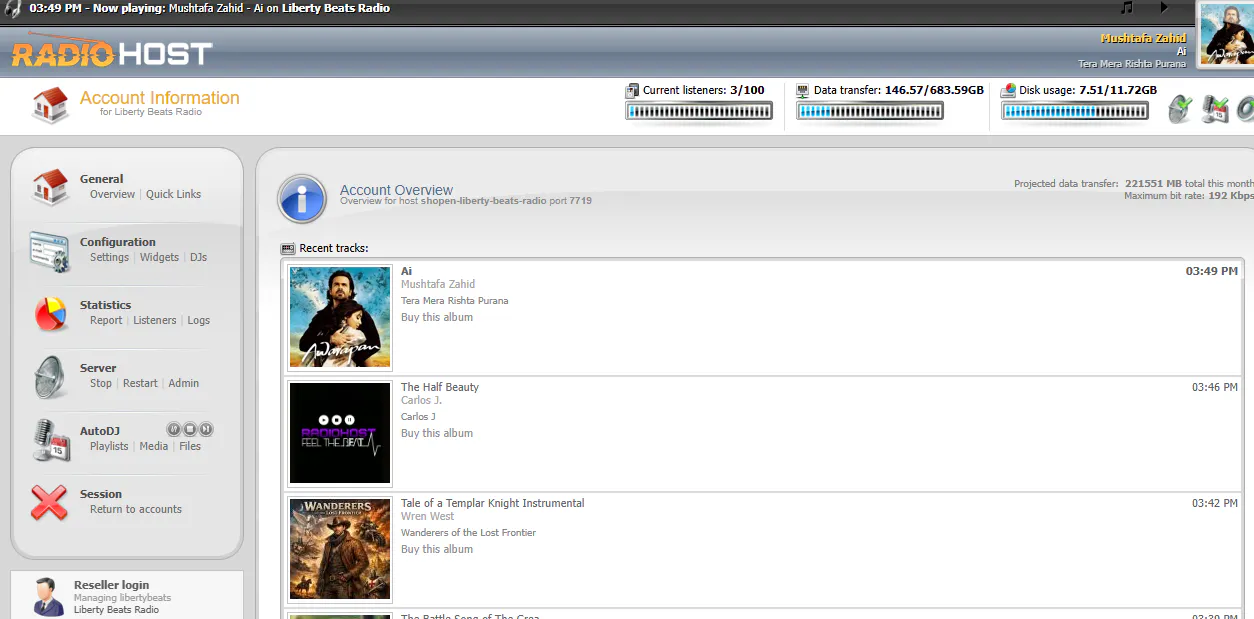Click the AutoDJ microphone icon in sidebar
Viewport: 1254px width, 619px height.
(50, 440)
